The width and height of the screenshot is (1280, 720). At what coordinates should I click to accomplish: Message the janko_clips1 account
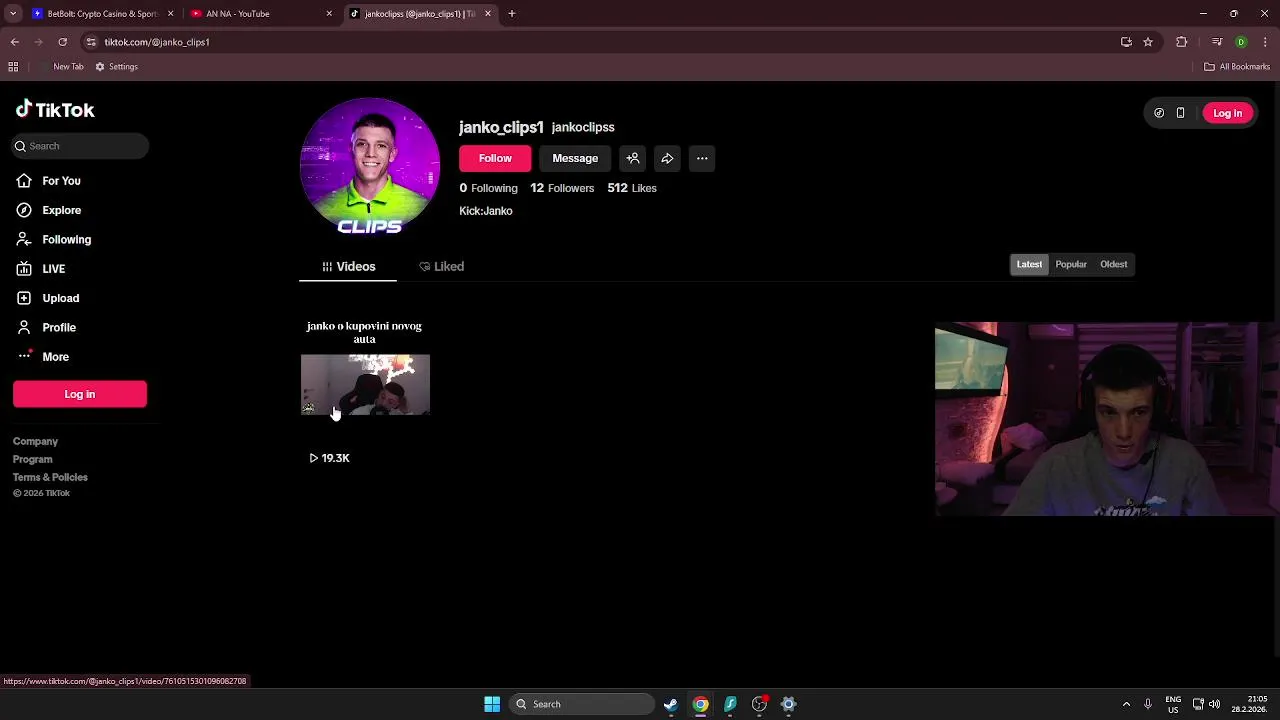coord(575,158)
